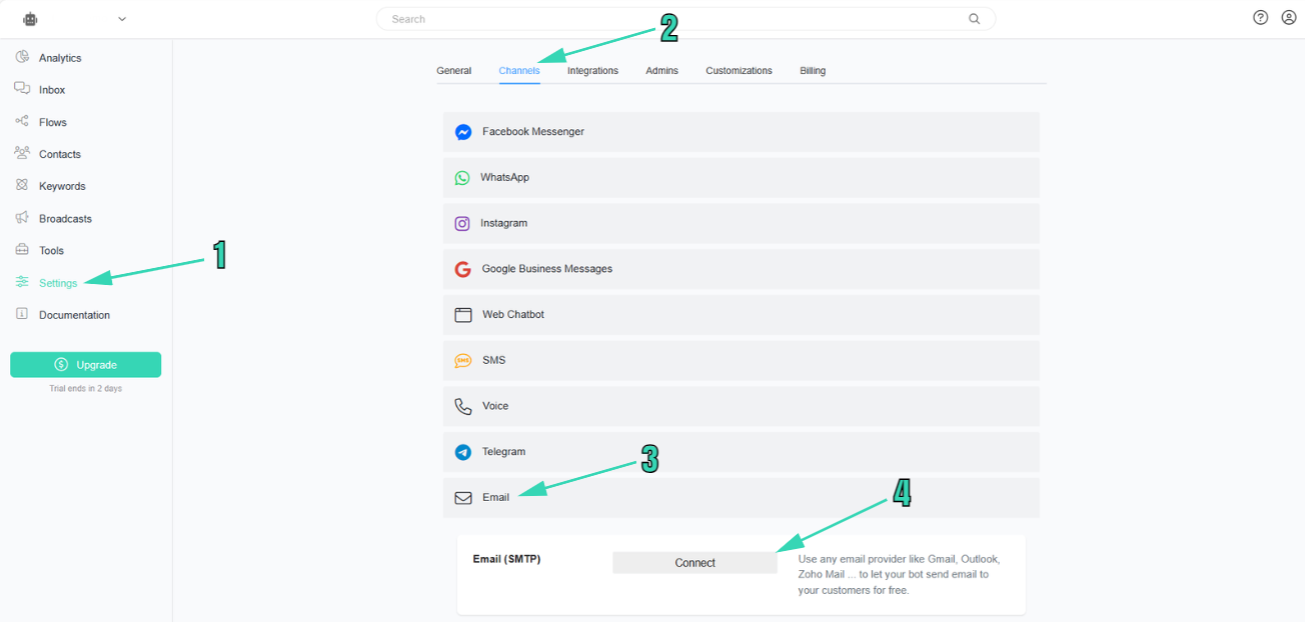Click the Analytics pie chart icon

coord(22,57)
